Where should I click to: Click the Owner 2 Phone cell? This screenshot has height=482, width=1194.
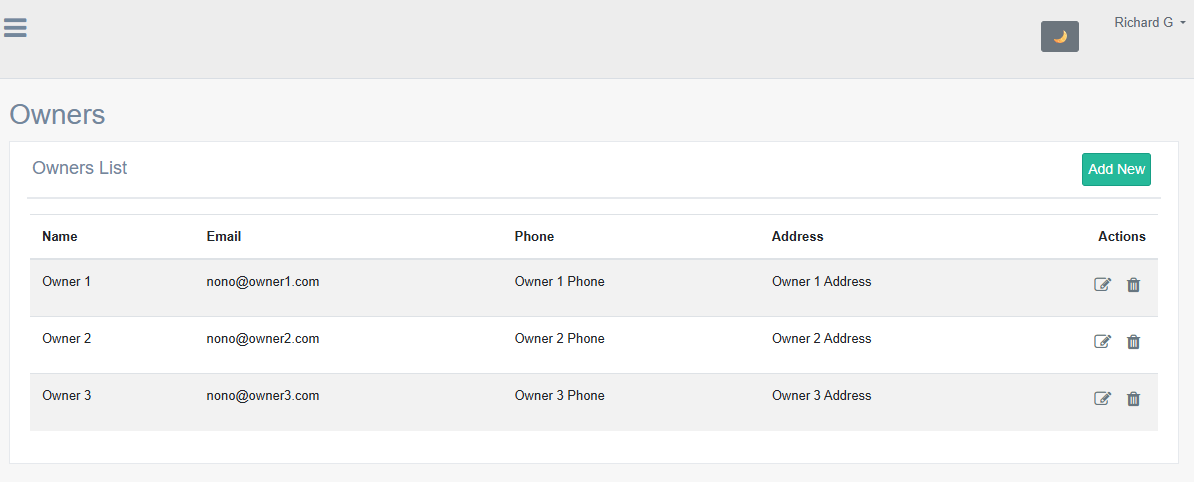pos(559,339)
